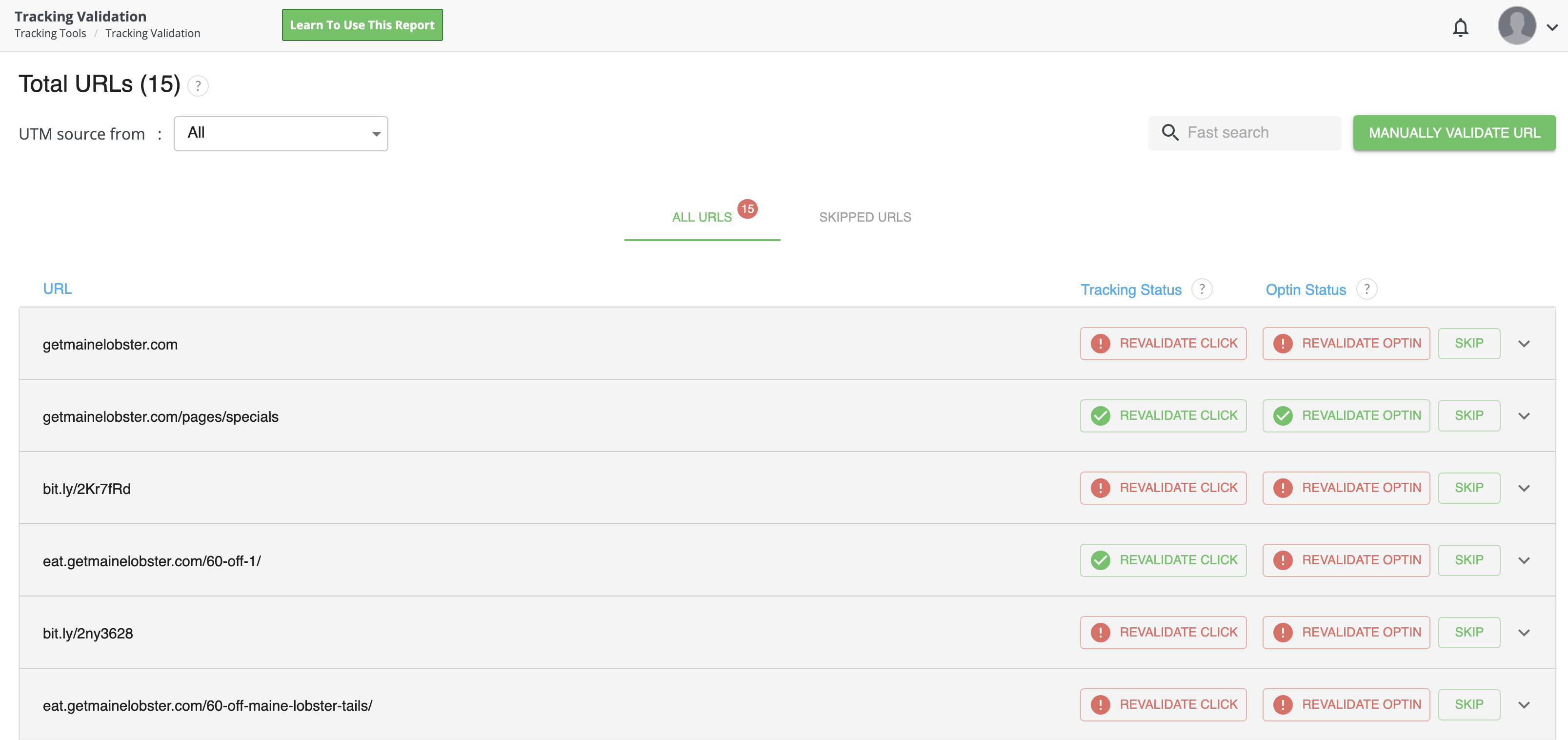Screen dimensions: 1568x740
Task: Revalidate optin for pages/specials URL
Action: 1346,416
